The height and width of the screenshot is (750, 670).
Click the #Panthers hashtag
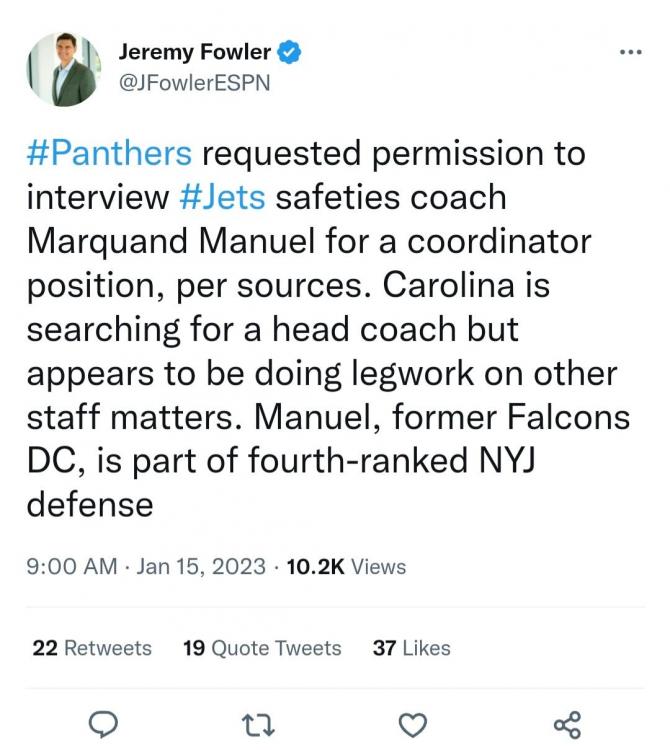109,154
